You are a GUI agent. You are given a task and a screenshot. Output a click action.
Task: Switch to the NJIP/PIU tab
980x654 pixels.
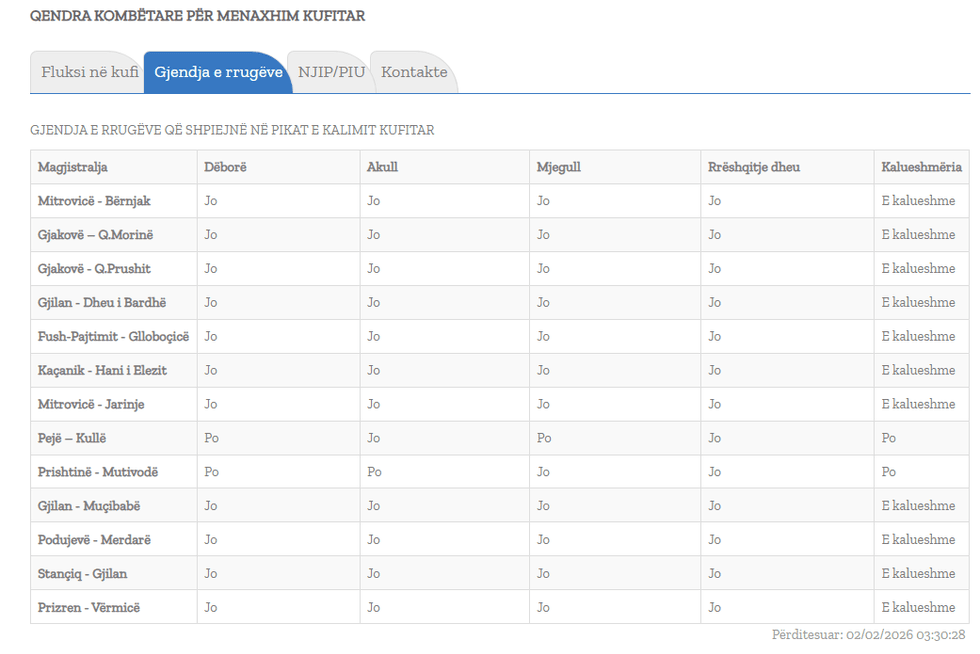pos(331,73)
